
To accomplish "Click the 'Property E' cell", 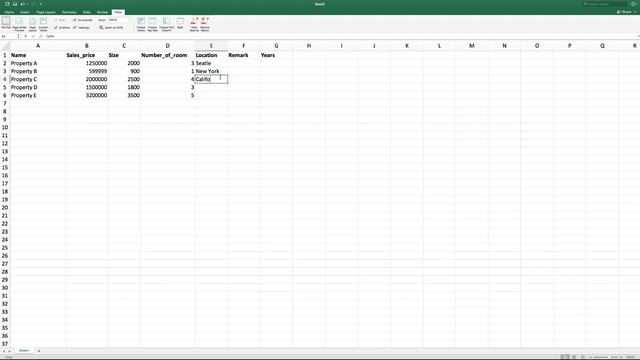I will pyautogui.click(x=38, y=95).
